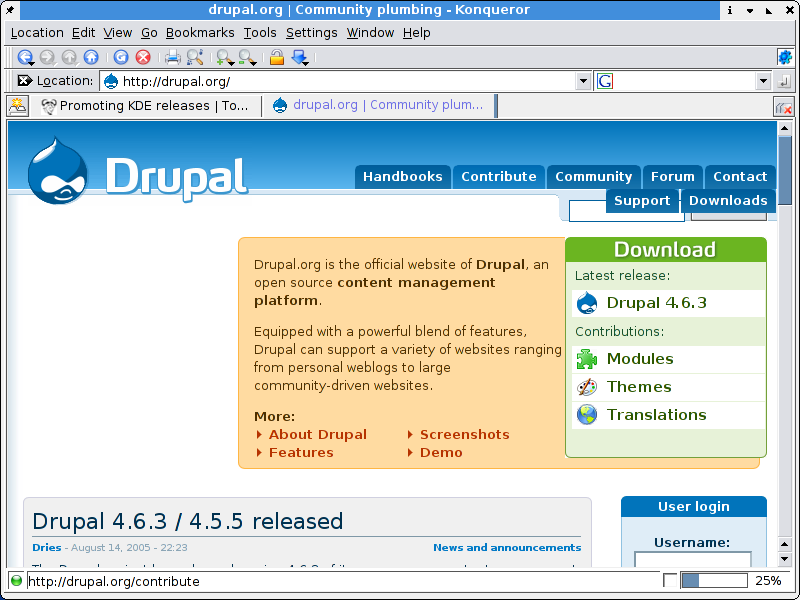Click the author name Dries

click(46, 547)
